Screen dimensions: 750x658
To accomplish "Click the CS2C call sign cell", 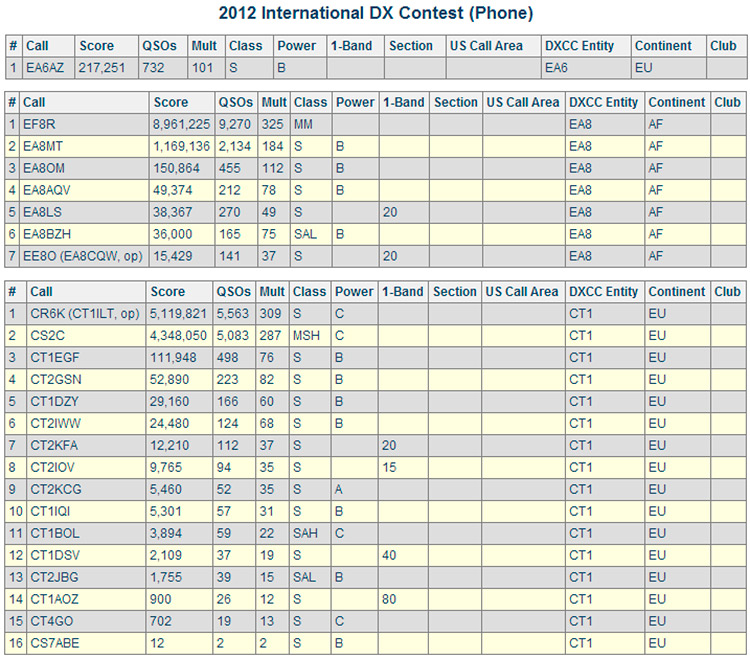I will point(86,336).
